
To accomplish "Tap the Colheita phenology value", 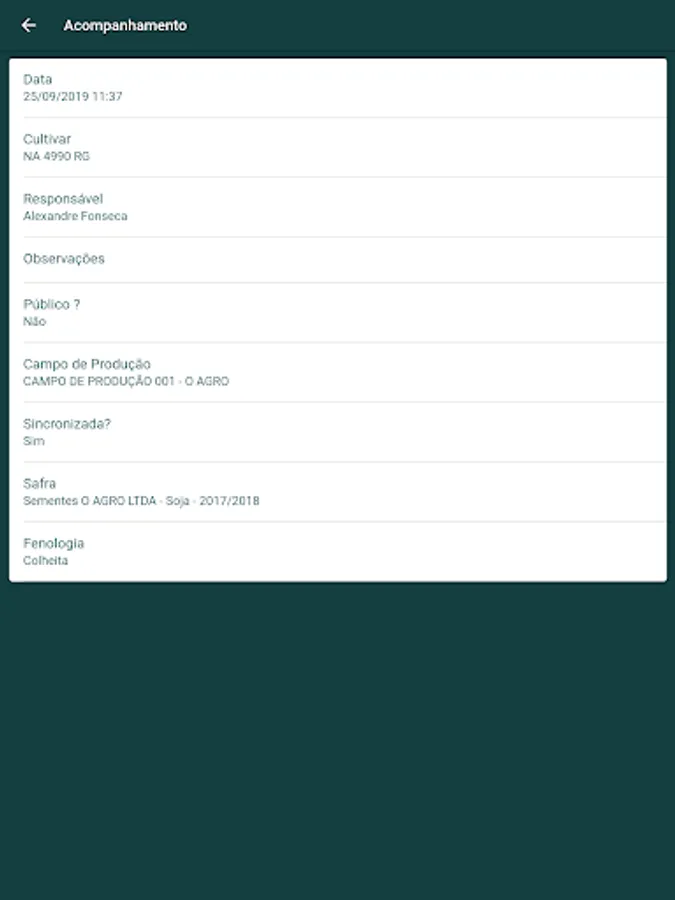I will pos(45,560).
